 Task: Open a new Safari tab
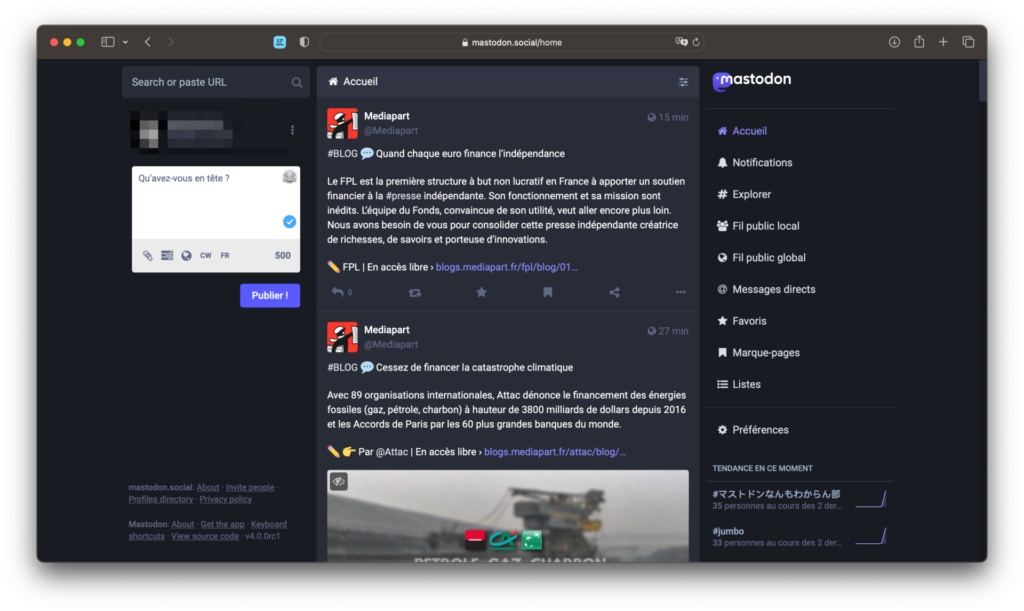pyautogui.click(x=943, y=42)
